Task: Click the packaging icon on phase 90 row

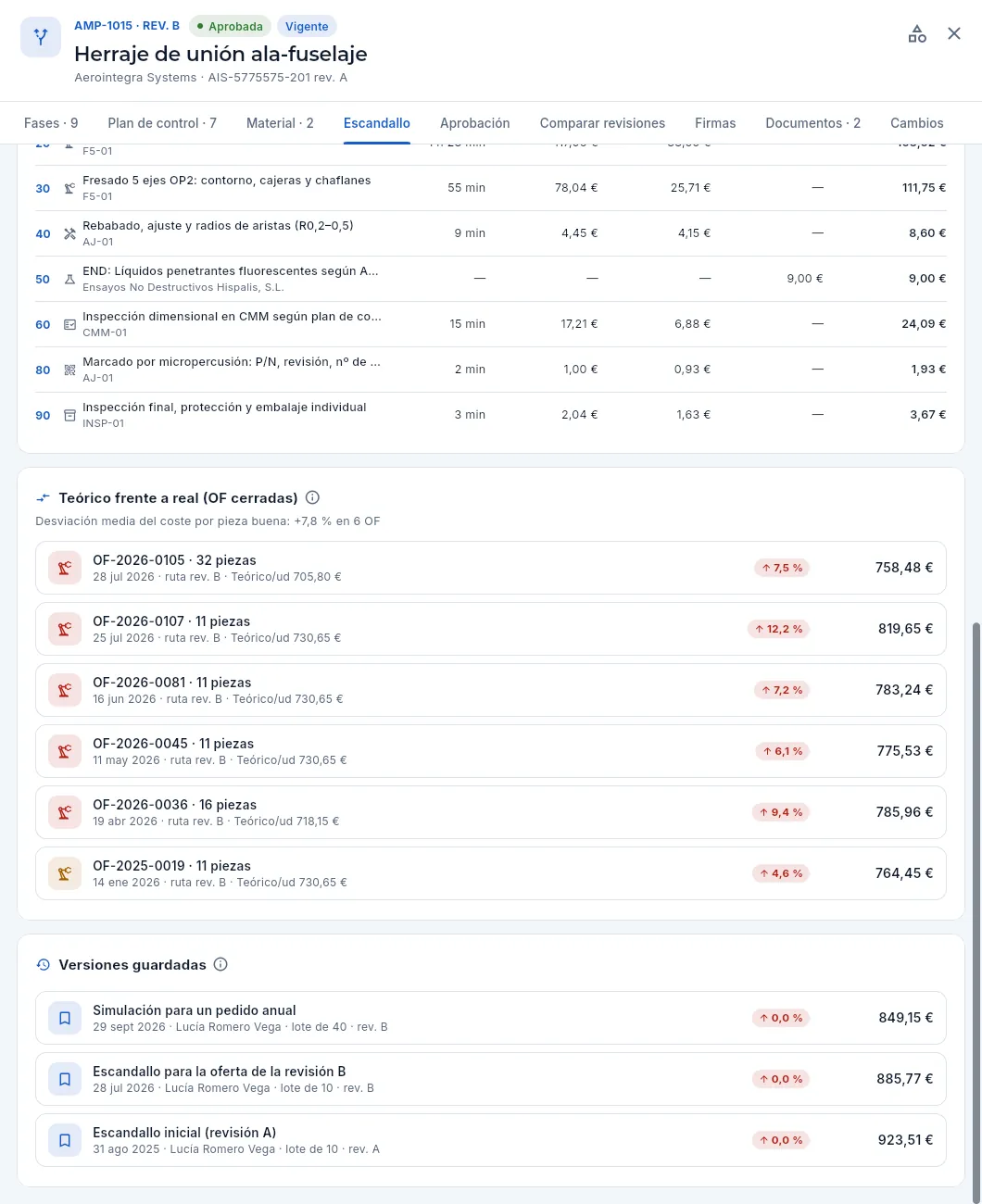Action: tap(69, 415)
